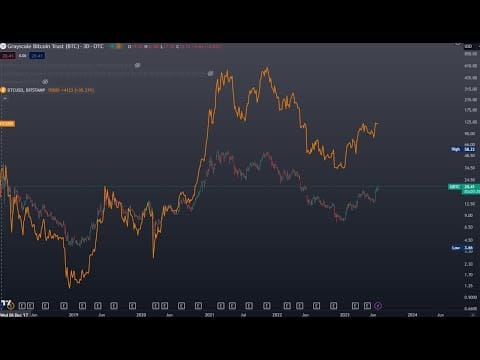This screenshot has height=360, width=480.
Task: Open chart settings gear at axis corner
Action: point(472,315)
